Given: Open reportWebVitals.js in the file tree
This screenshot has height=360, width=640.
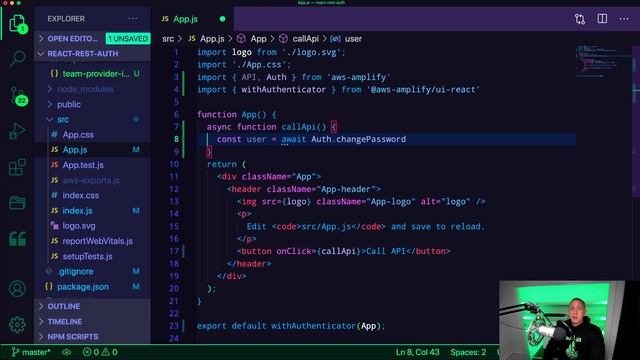Looking at the screenshot, I should coord(98,241).
